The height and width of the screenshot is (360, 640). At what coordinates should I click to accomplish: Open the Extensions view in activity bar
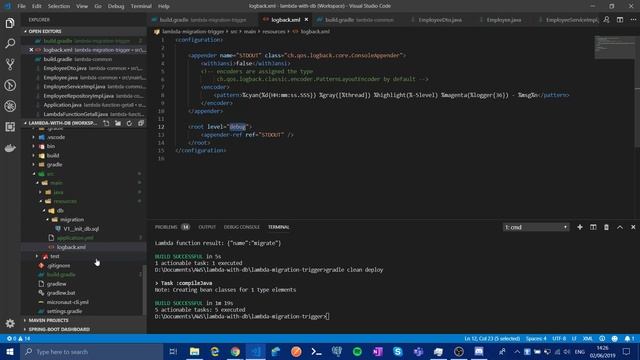pyautogui.click(x=10, y=127)
